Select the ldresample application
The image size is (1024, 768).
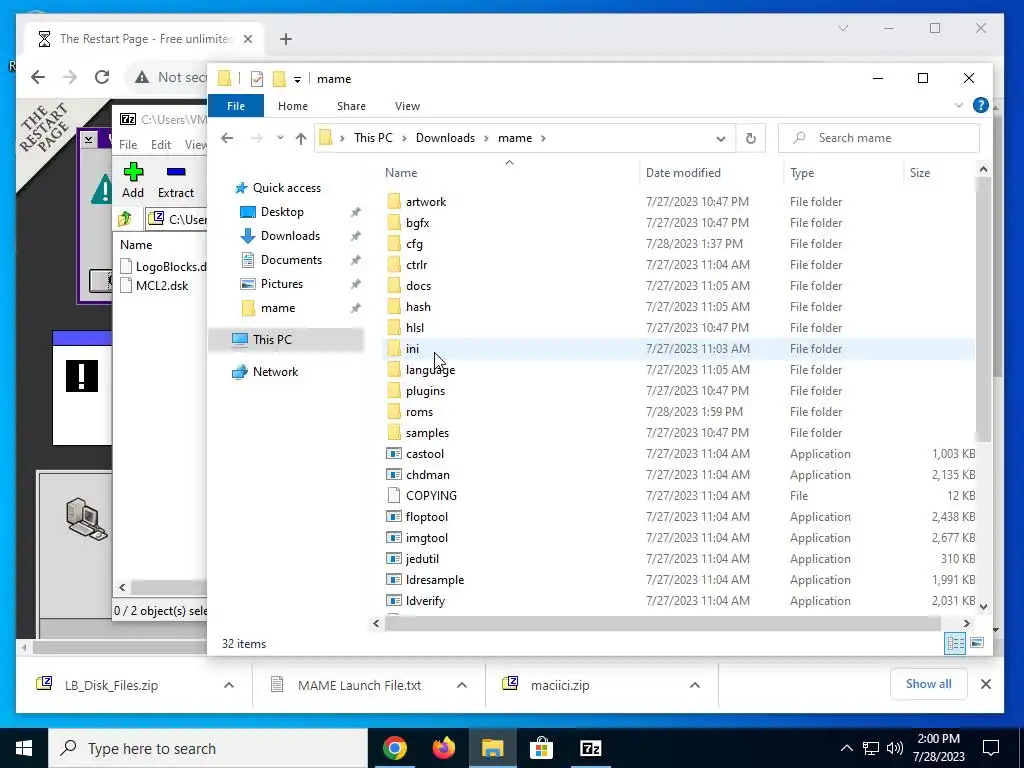(x=435, y=579)
